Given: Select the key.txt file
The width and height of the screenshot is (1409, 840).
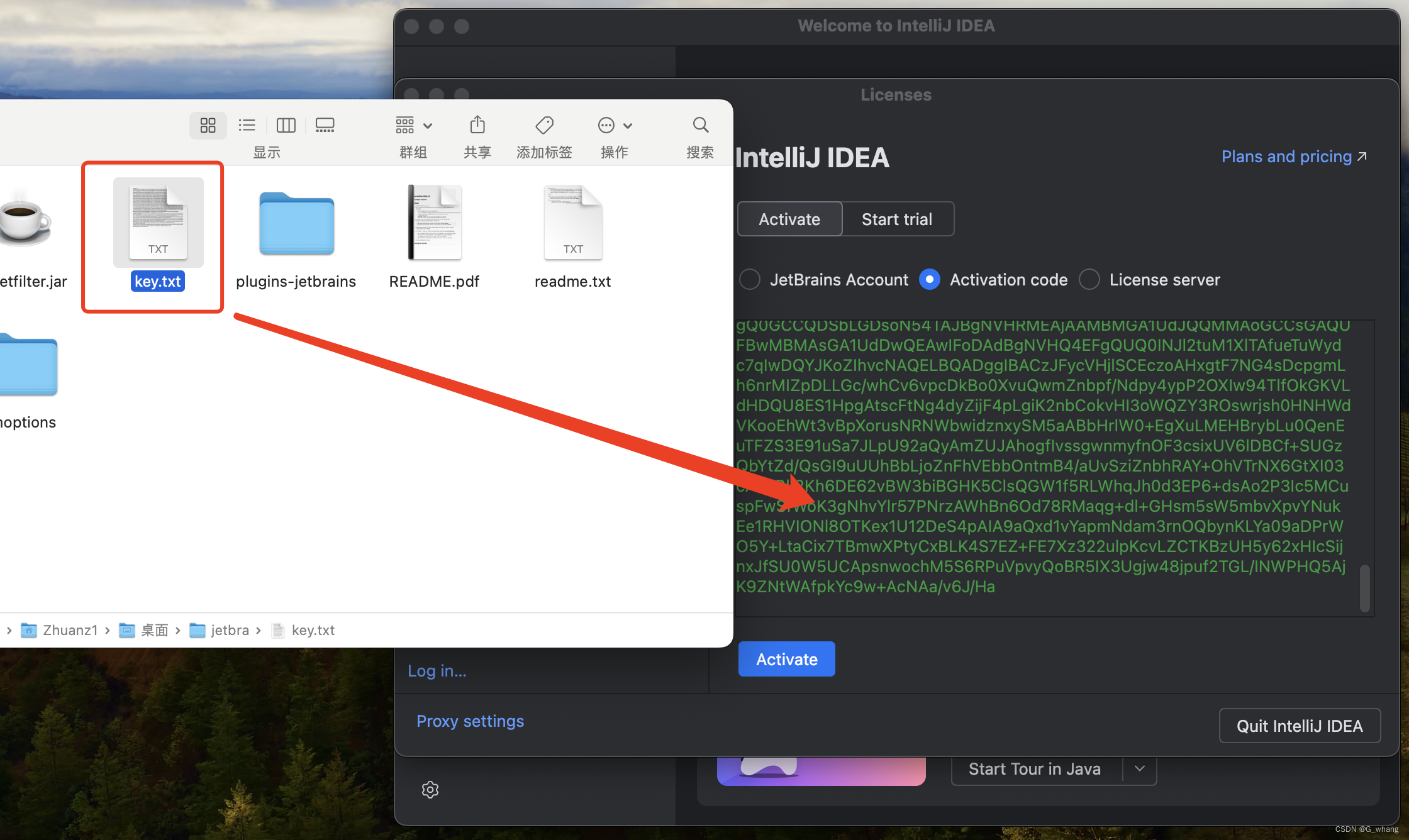Looking at the screenshot, I should 158,236.
